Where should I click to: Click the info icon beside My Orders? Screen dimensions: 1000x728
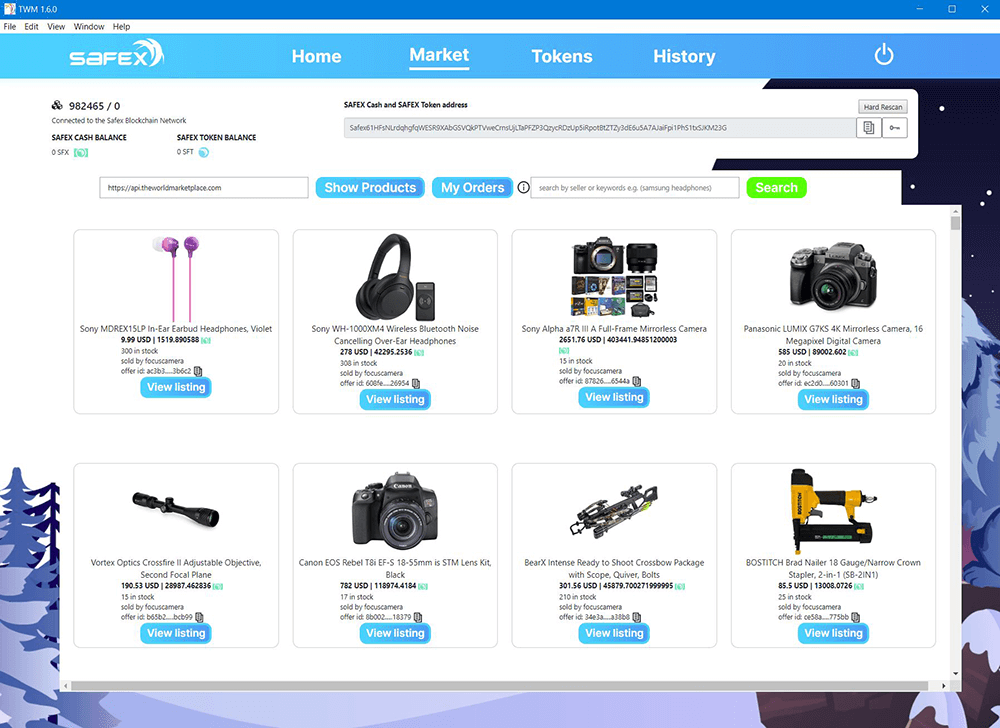pyautogui.click(x=524, y=187)
